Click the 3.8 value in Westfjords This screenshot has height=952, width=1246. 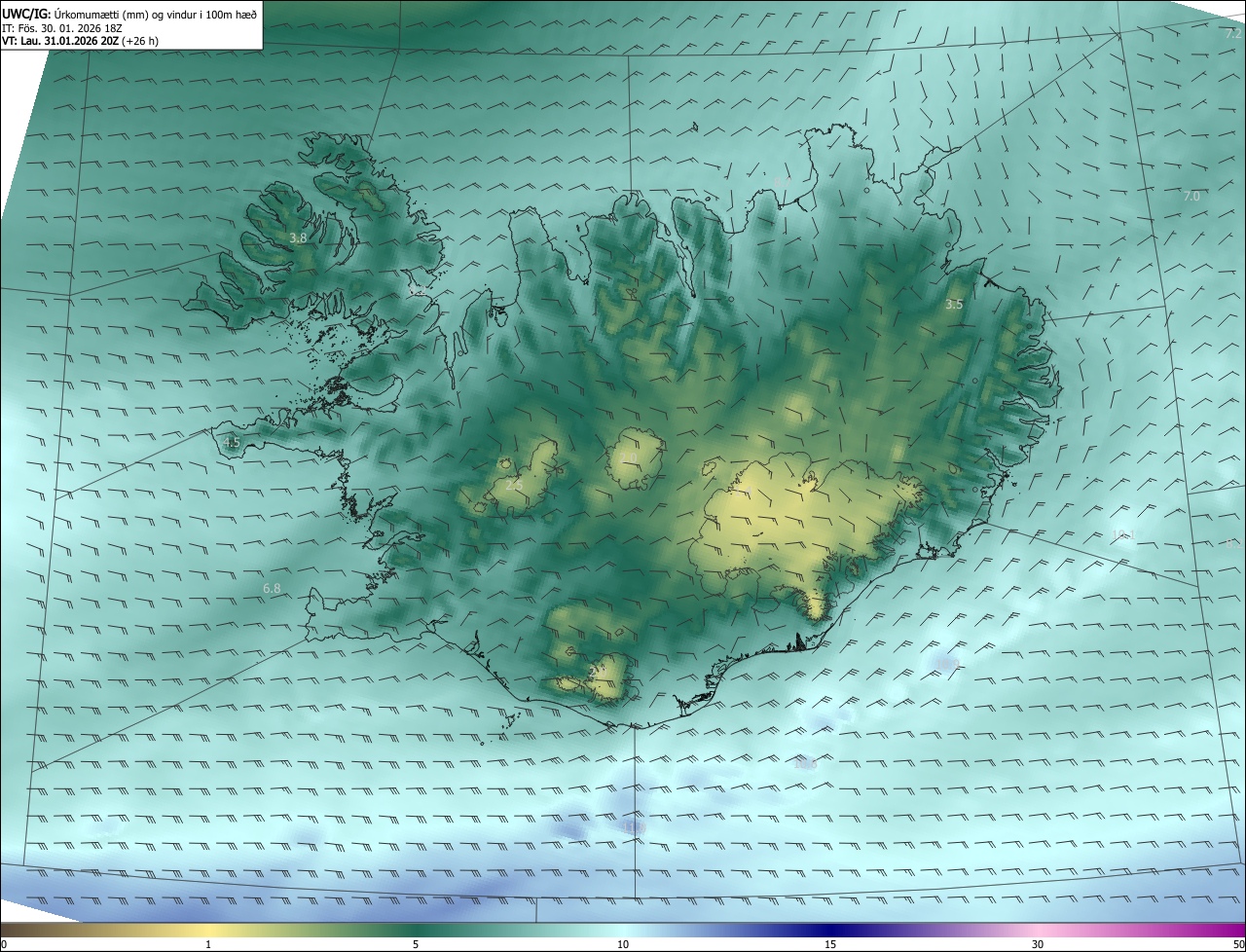pyautogui.click(x=298, y=238)
